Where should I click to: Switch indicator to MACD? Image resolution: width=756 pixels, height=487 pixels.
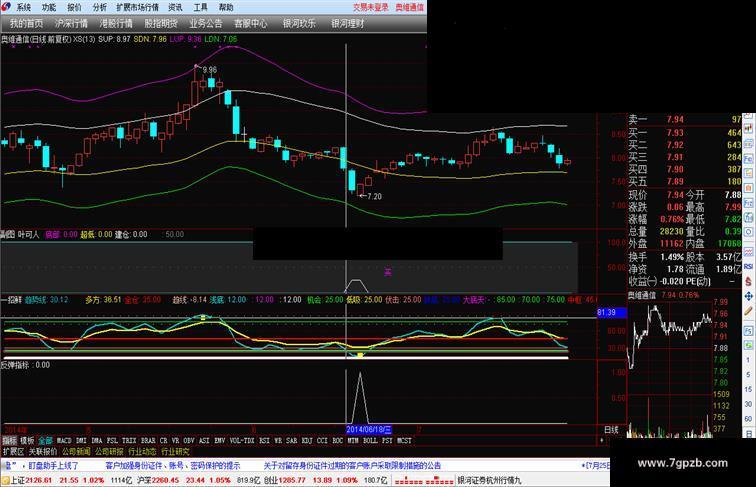click(x=64, y=440)
